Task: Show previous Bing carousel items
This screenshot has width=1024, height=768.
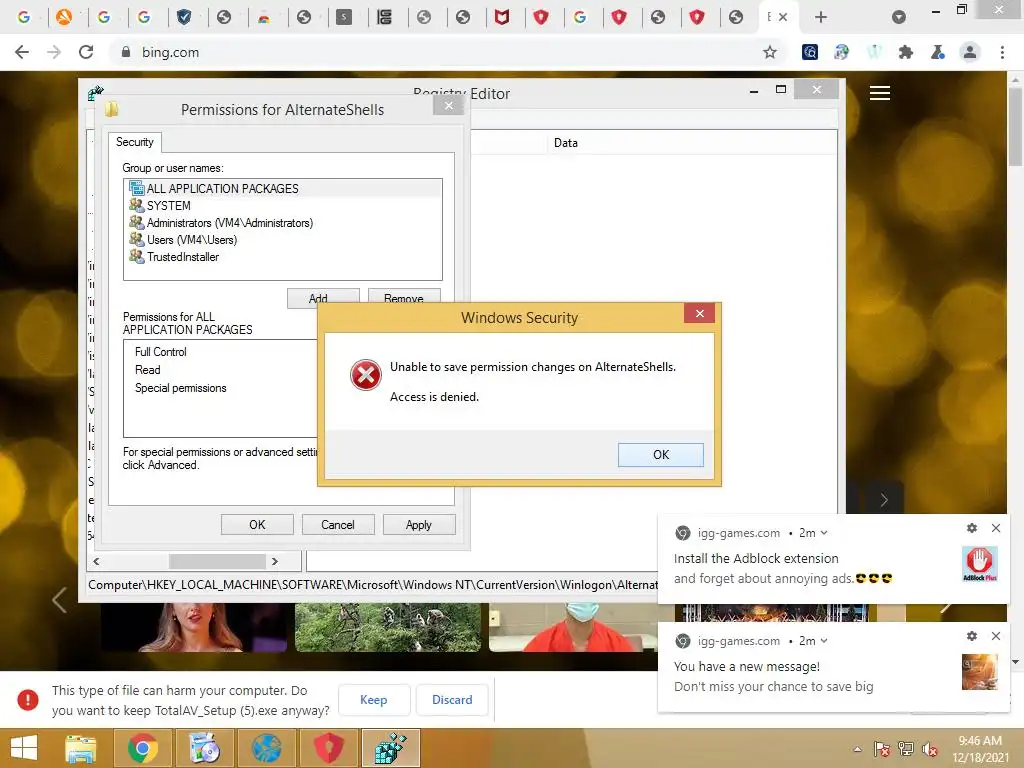Action: click(59, 600)
